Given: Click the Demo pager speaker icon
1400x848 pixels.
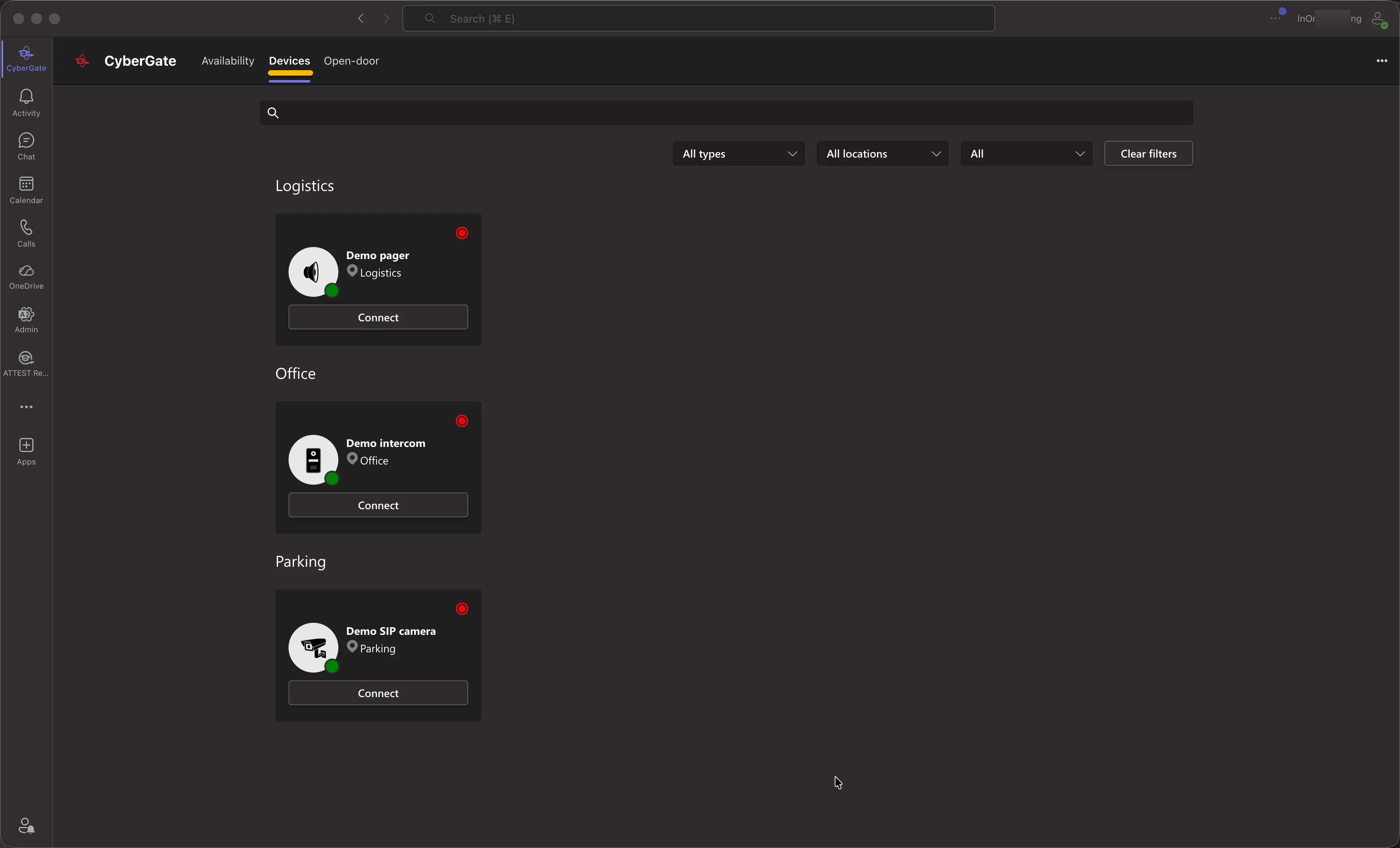Looking at the screenshot, I should coord(313,272).
